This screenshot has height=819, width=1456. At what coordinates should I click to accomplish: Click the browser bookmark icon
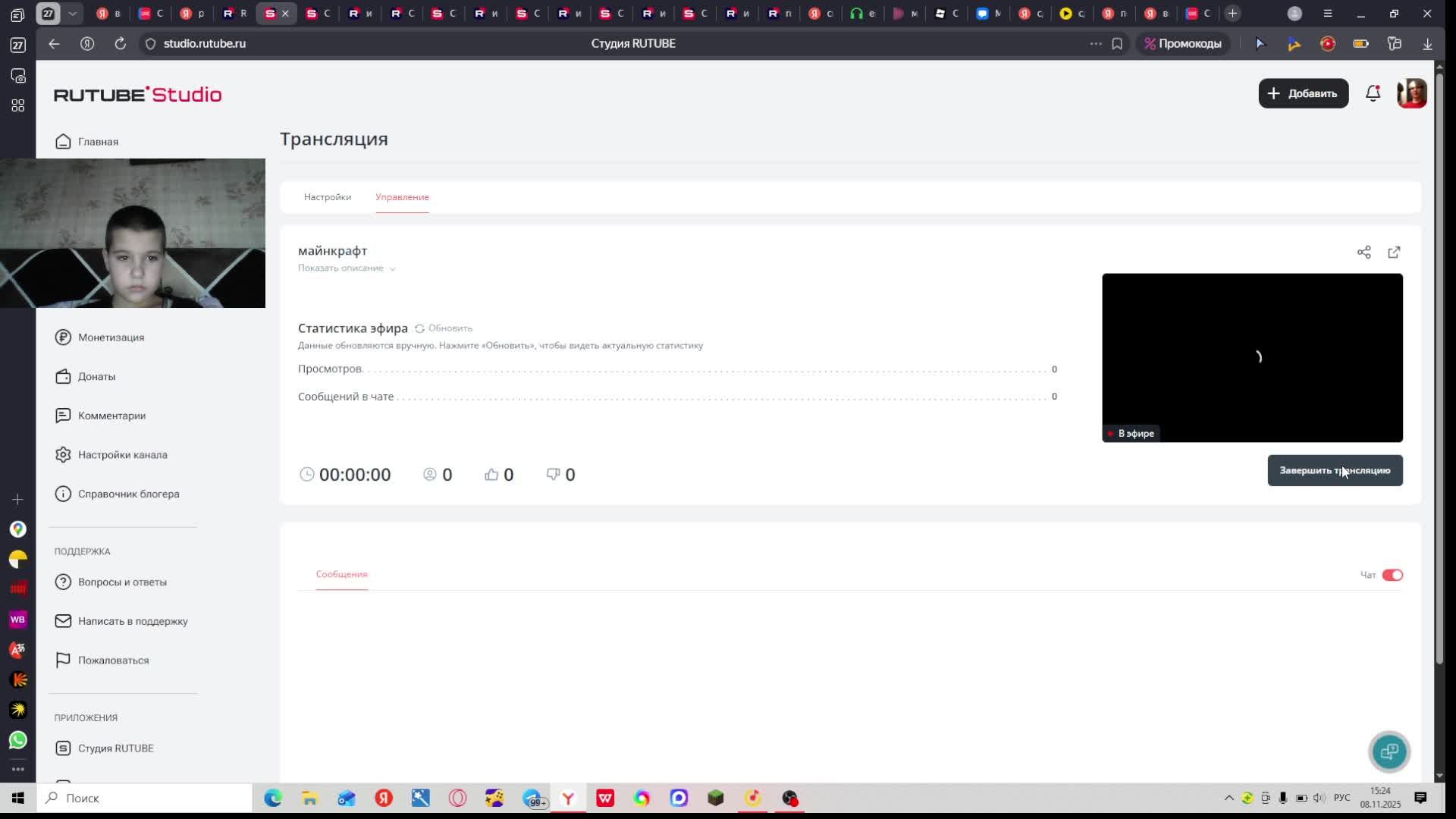click(x=1117, y=44)
